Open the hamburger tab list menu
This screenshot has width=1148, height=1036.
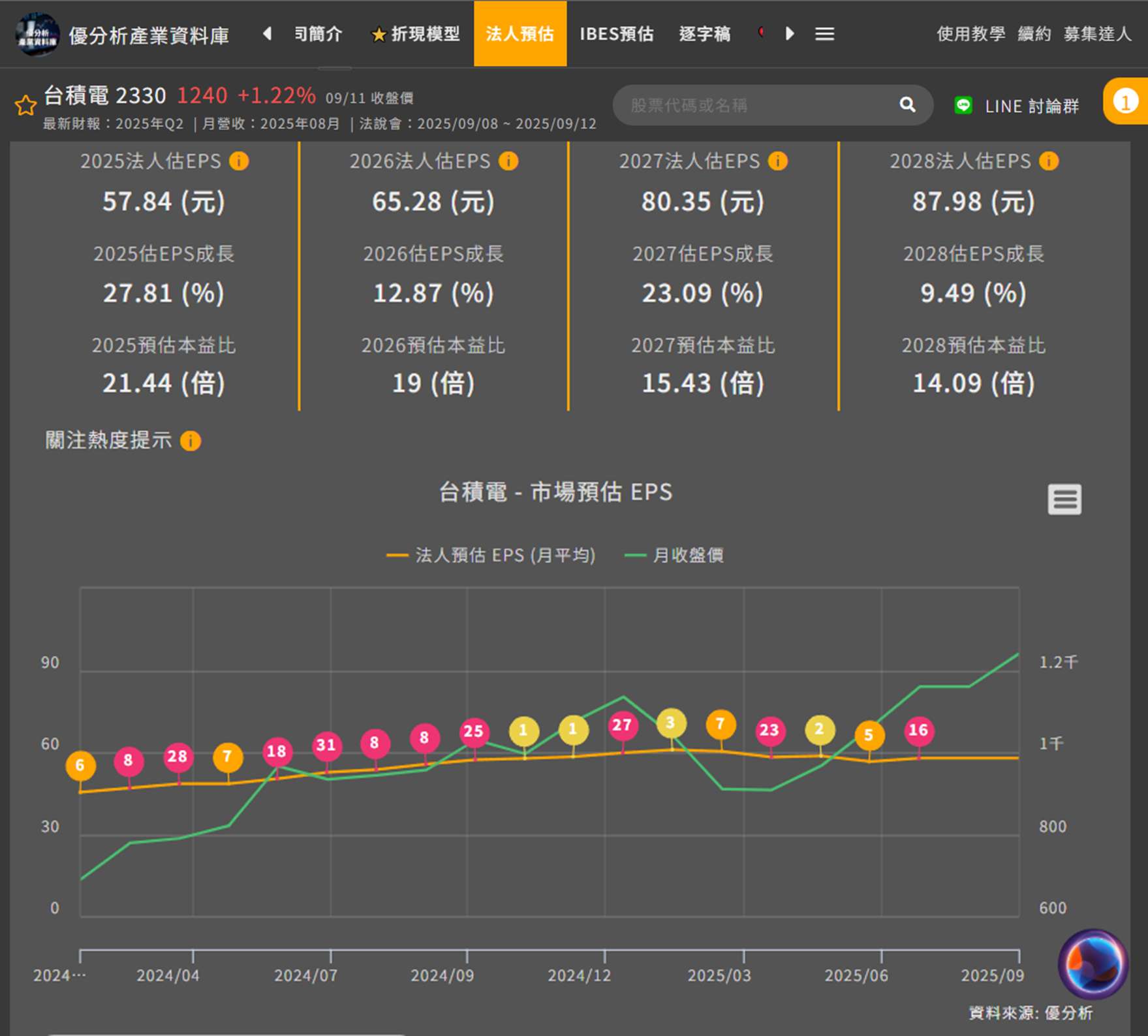point(824,34)
